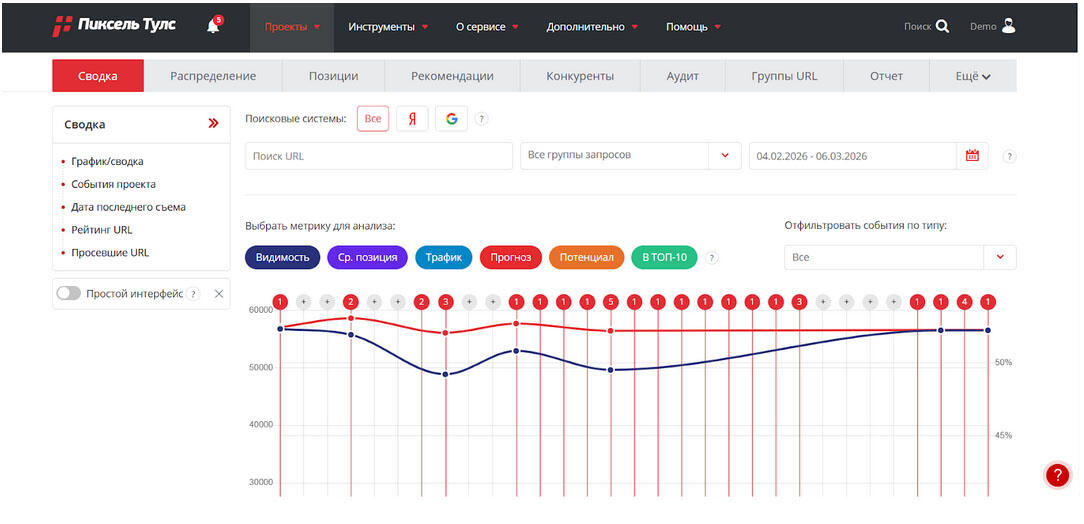Expand the Ещё tab menu
This screenshot has width=1084, height=524.
972,76
